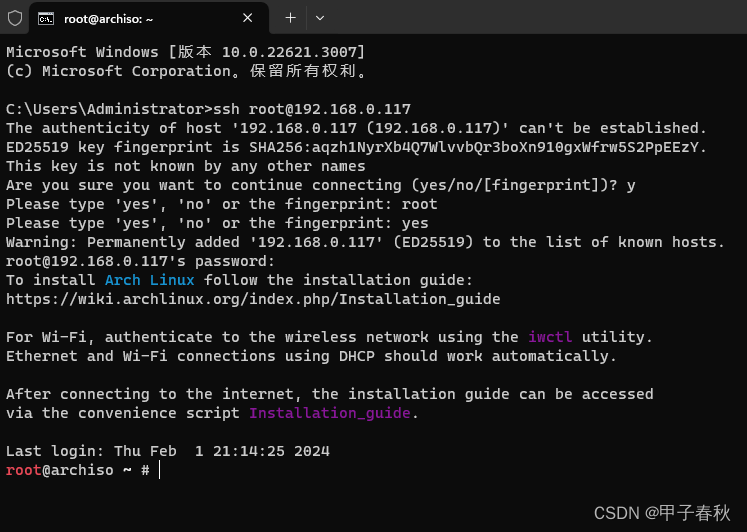Click the purple iwctl utility name

point(550,337)
